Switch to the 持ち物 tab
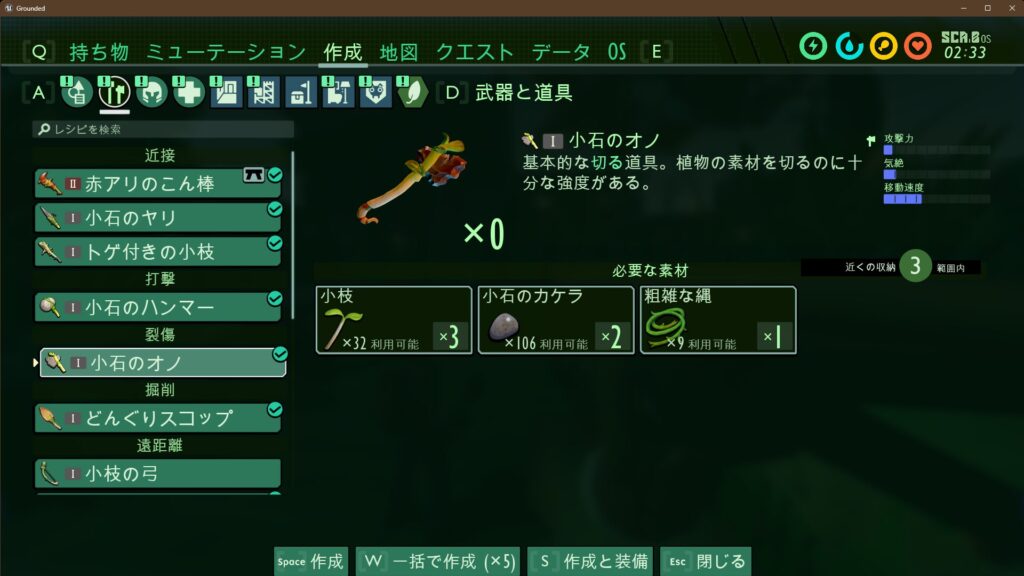1024x576 pixels. [x=99, y=52]
